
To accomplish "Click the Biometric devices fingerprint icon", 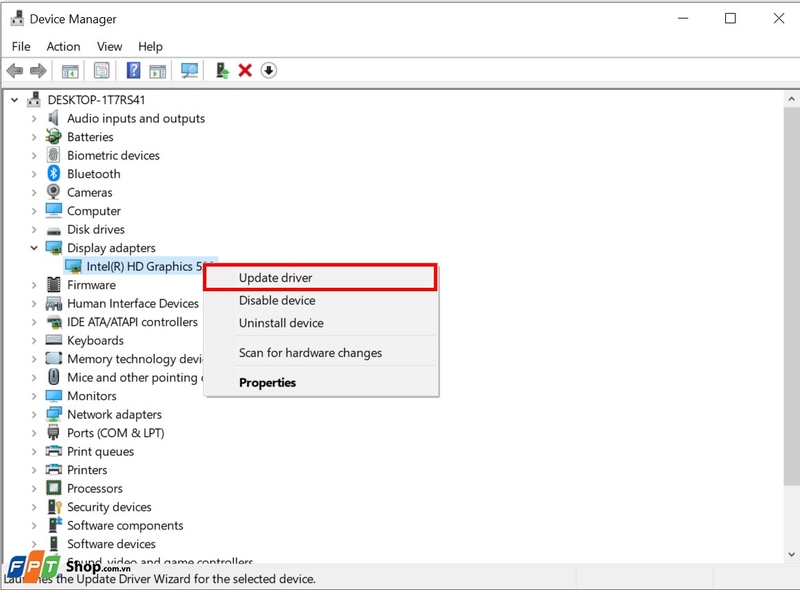I will click(x=54, y=155).
